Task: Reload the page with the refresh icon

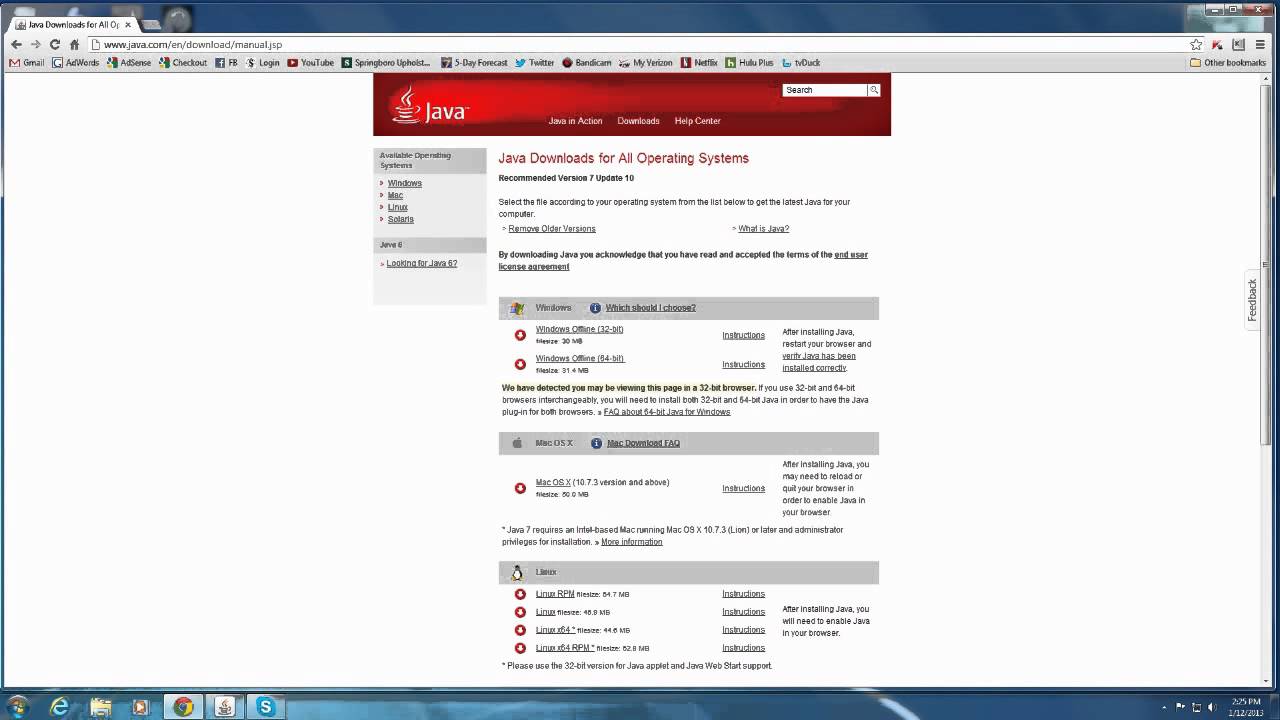Action: point(55,44)
